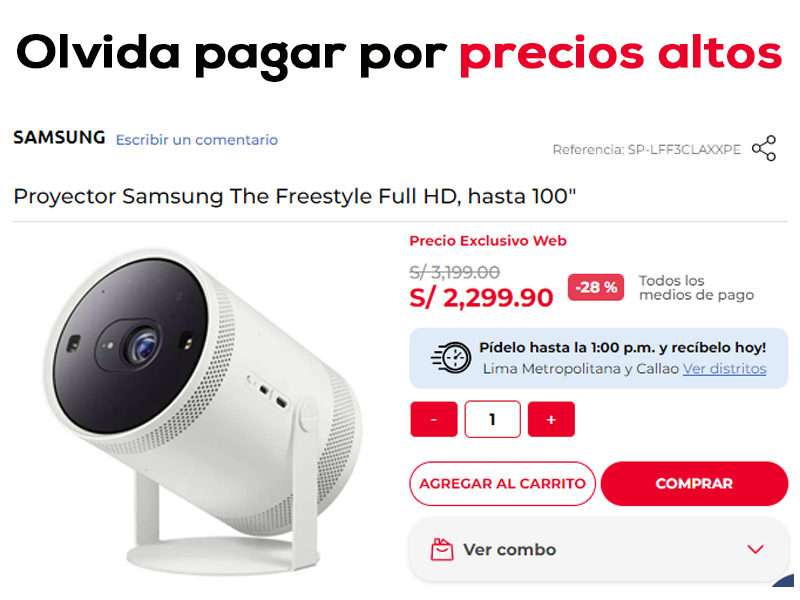800x600 pixels.
Task: Click the -28 % discount badge
Action: (595, 287)
